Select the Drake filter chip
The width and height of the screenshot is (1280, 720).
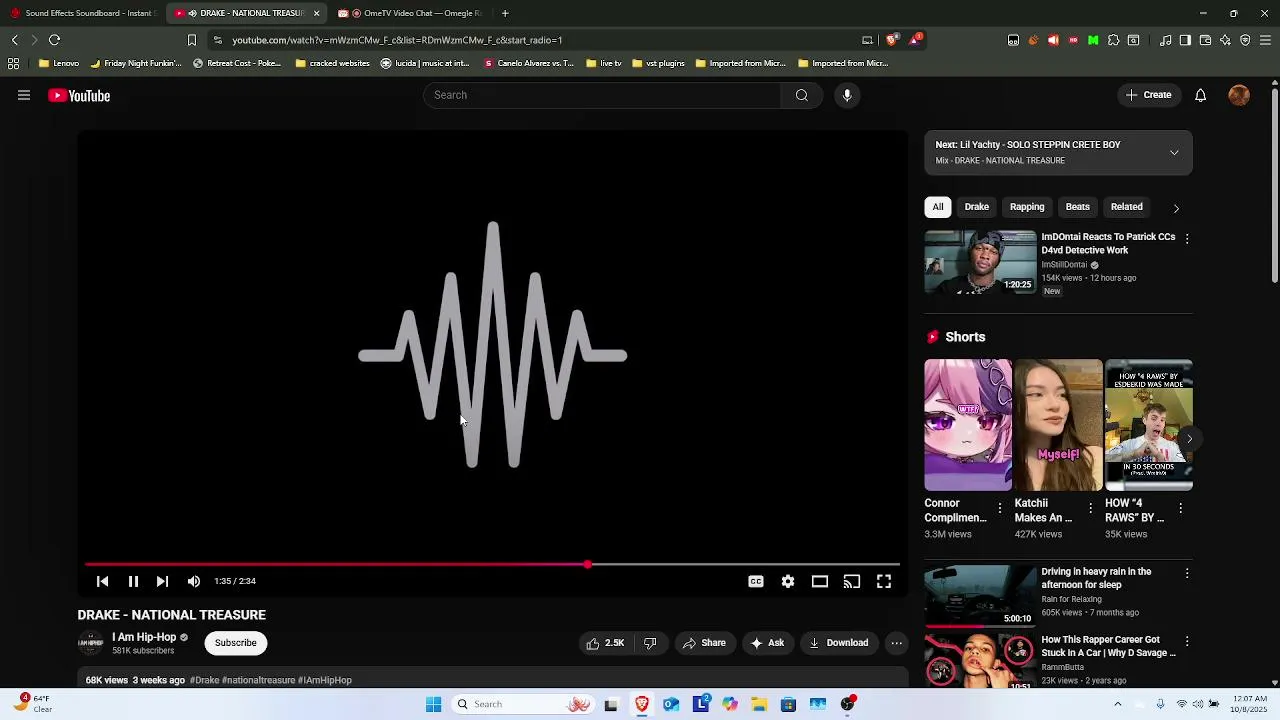(977, 207)
